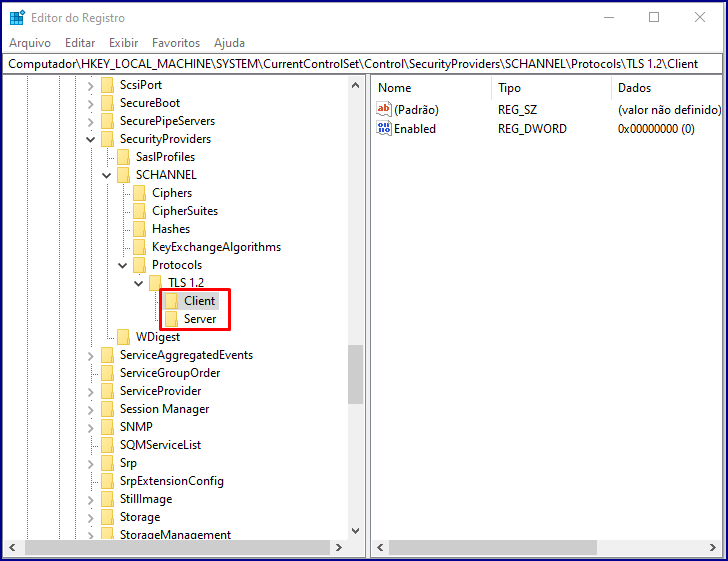Click the REG_DWORD type cell
The image size is (728, 561).
pos(532,129)
